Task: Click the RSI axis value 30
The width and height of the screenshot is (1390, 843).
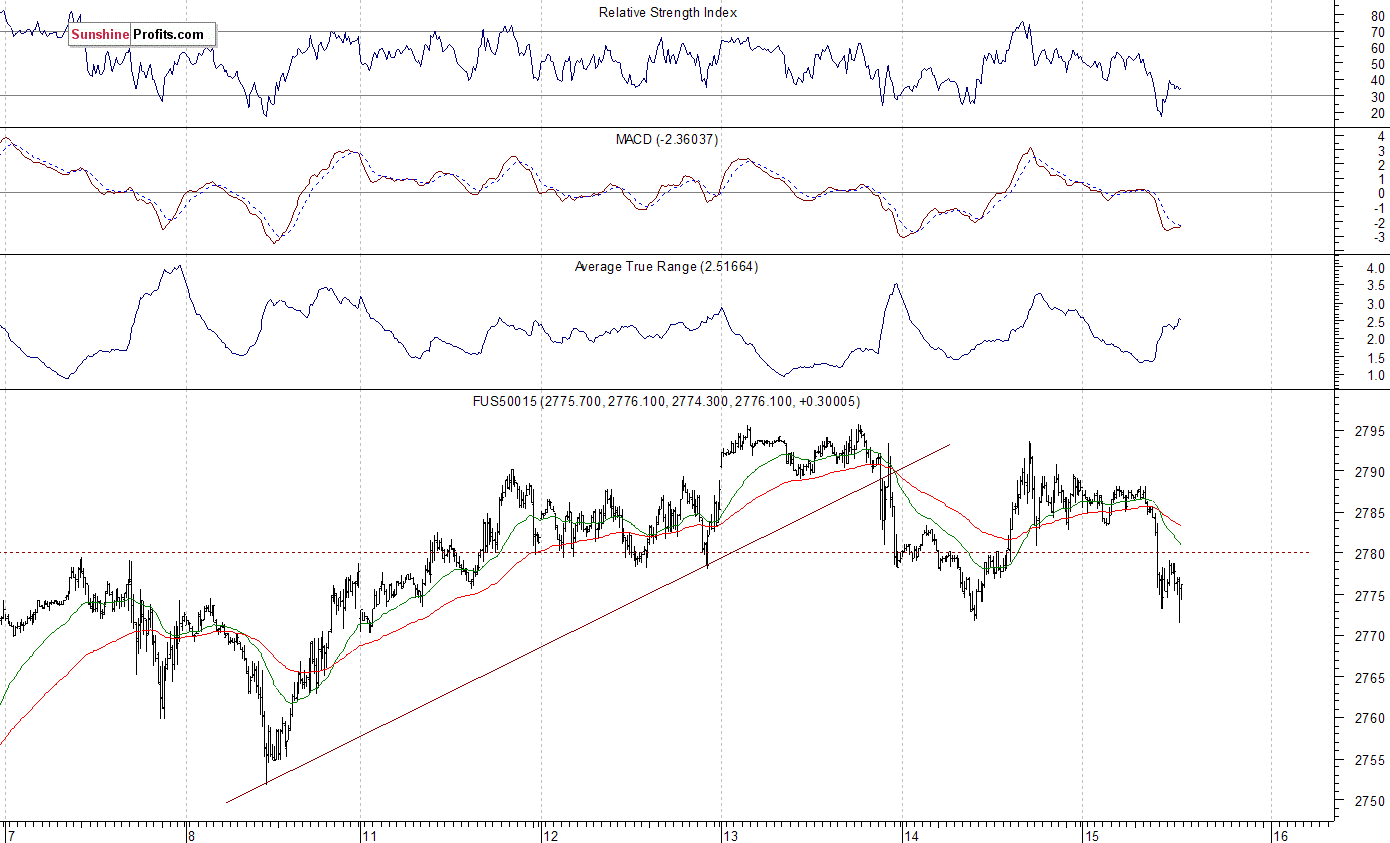Action: pyautogui.click(x=1377, y=97)
